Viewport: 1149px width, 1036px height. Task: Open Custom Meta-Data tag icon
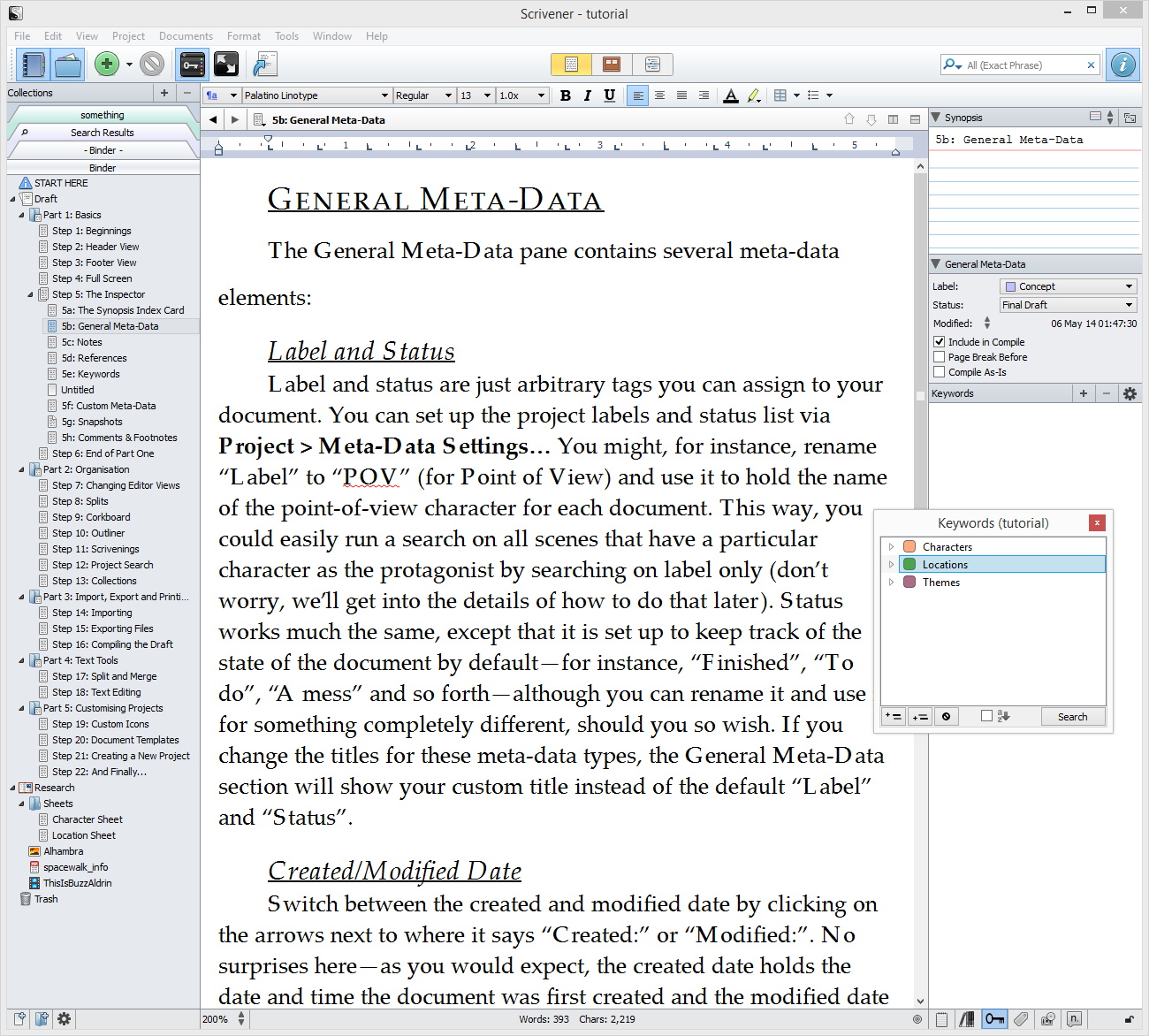(x=1021, y=1019)
